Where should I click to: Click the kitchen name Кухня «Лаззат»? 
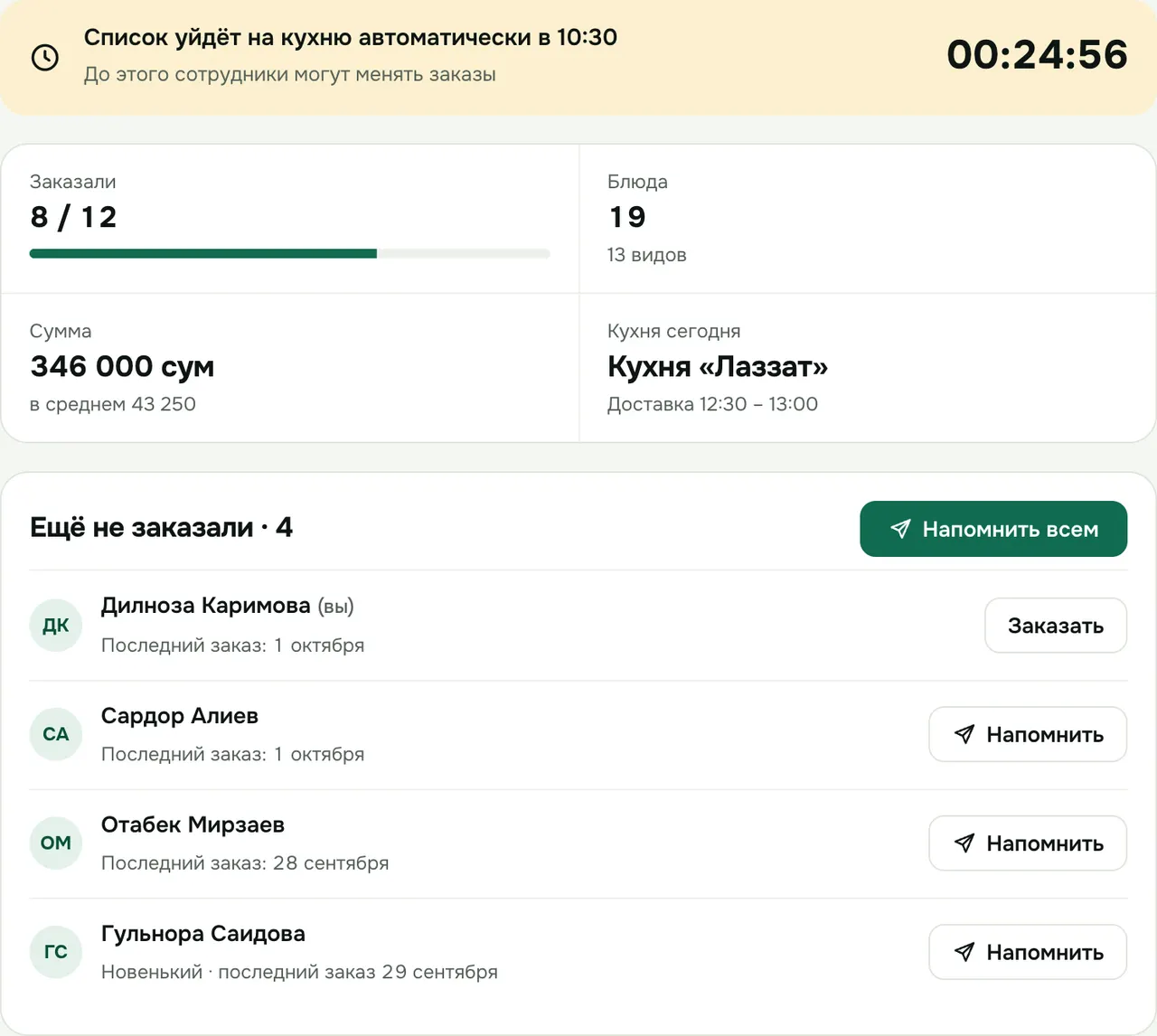tap(718, 366)
